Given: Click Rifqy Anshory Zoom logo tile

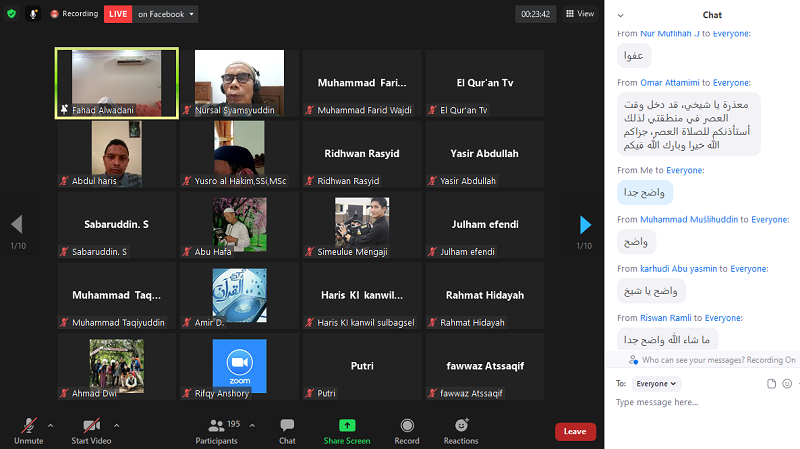Looking at the screenshot, I should pyautogui.click(x=239, y=367).
